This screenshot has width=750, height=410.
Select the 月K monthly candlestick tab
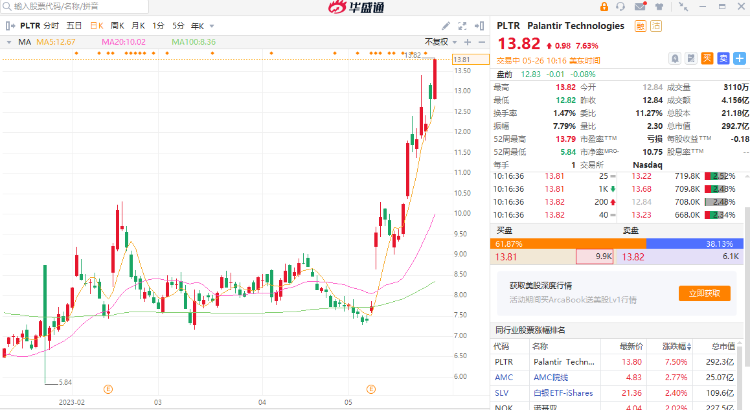[138, 26]
